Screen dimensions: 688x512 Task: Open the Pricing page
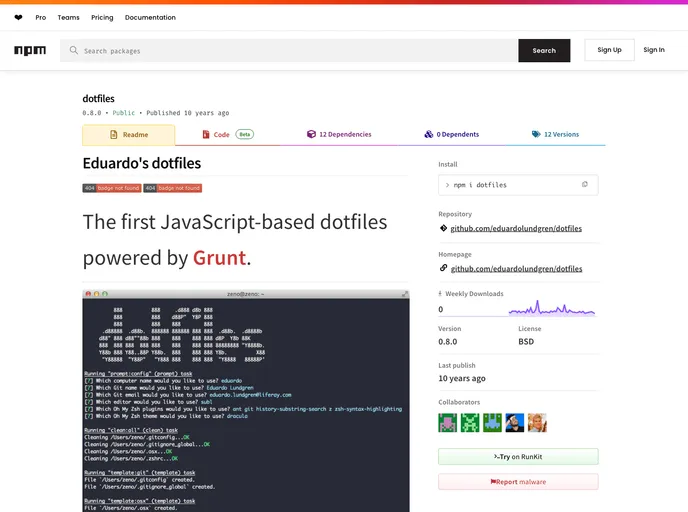tap(102, 18)
